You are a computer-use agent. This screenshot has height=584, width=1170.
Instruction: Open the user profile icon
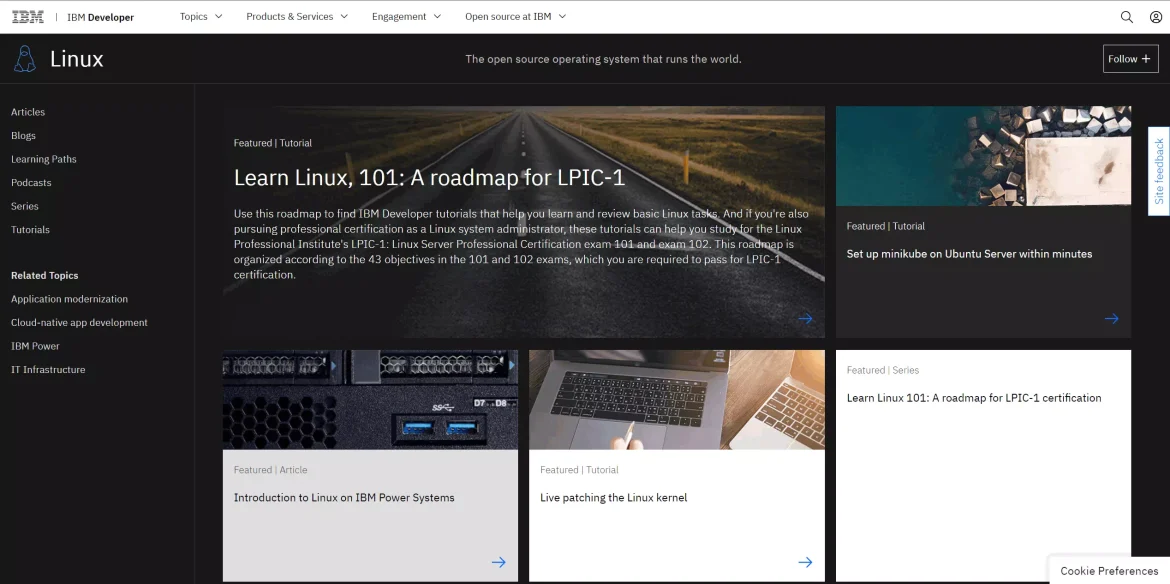click(x=1156, y=16)
